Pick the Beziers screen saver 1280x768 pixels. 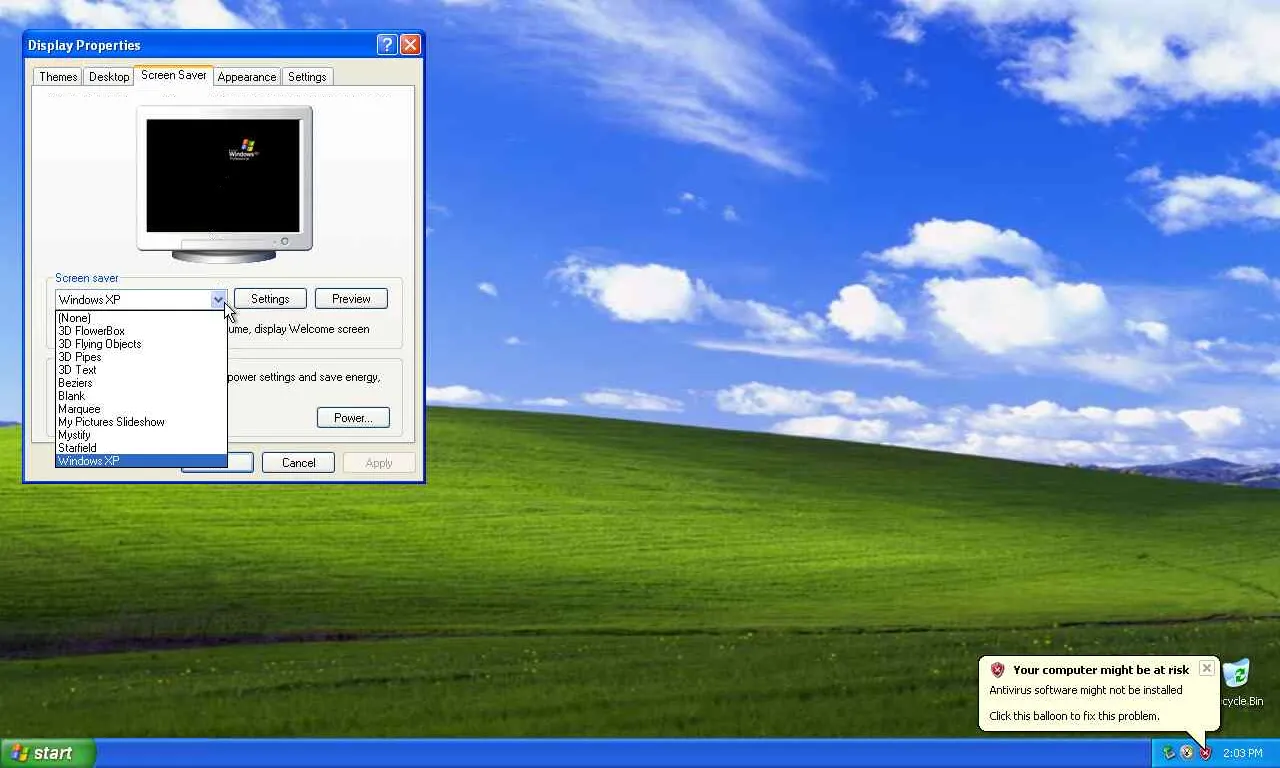pos(141,383)
